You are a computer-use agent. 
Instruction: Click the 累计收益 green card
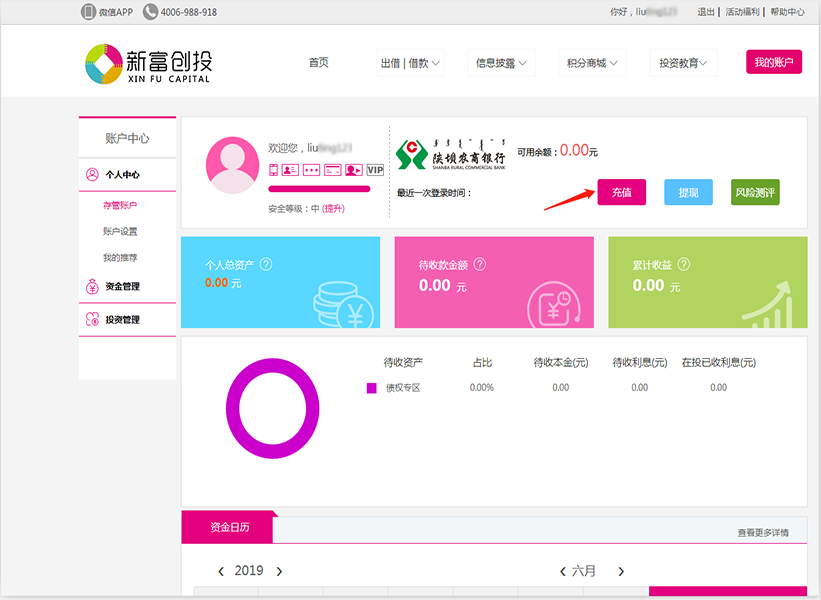click(708, 282)
